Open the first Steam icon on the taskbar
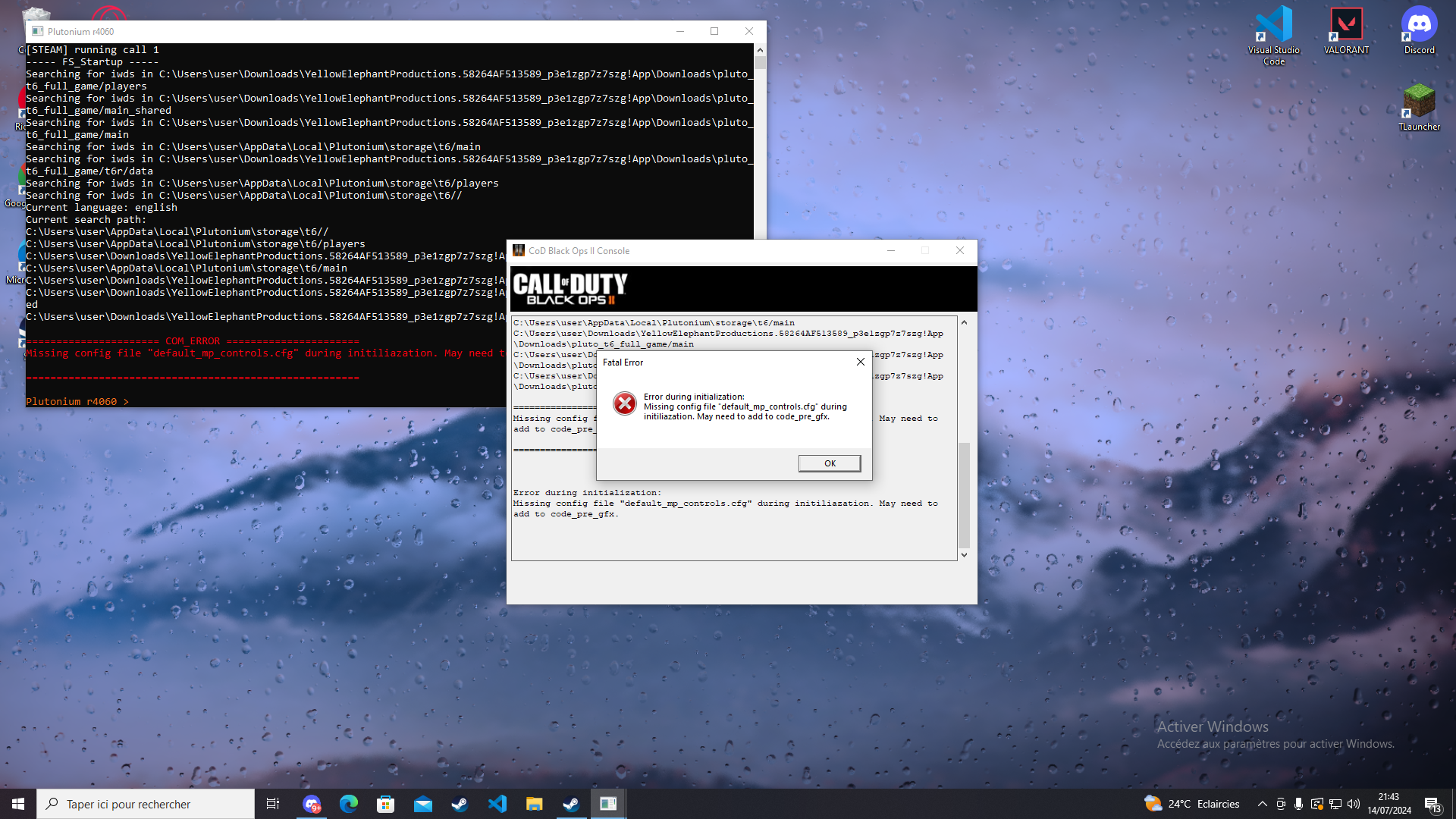The height and width of the screenshot is (819, 1456). coord(460,804)
